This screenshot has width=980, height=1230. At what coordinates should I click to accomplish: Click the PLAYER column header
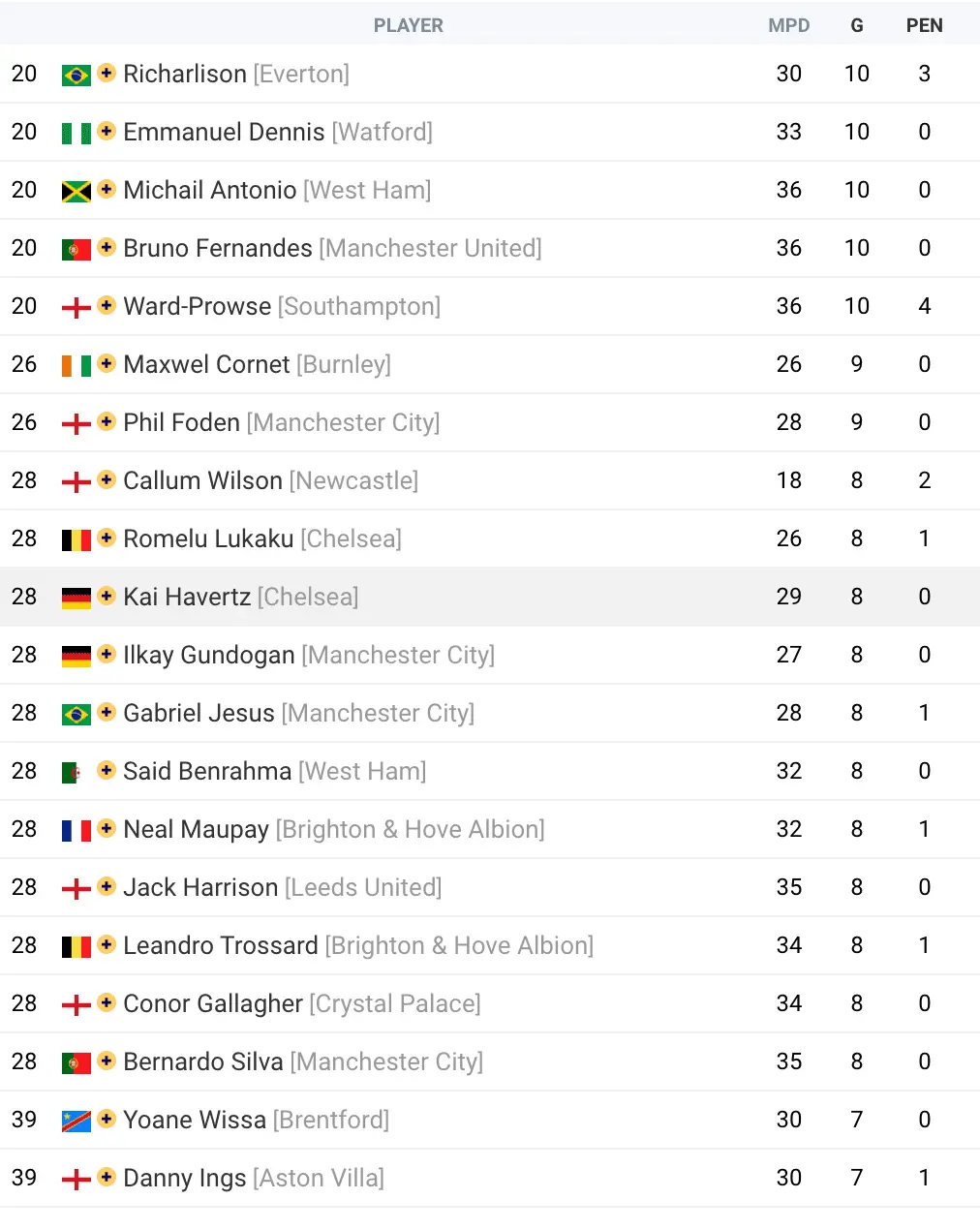tap(408, 26)
